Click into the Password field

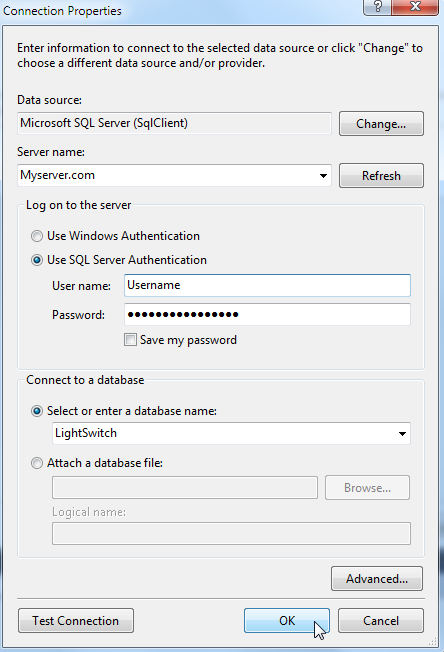[x=267, y=314]
